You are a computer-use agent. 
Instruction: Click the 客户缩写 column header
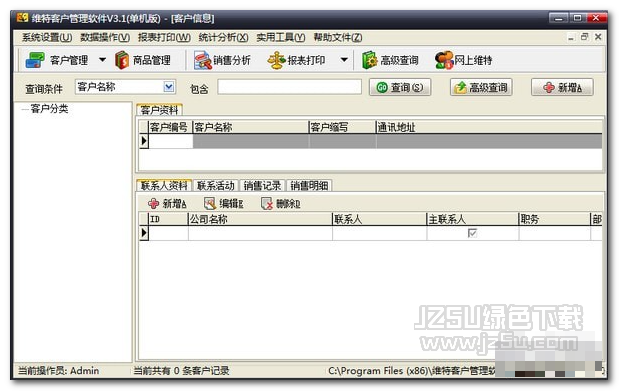342,127
